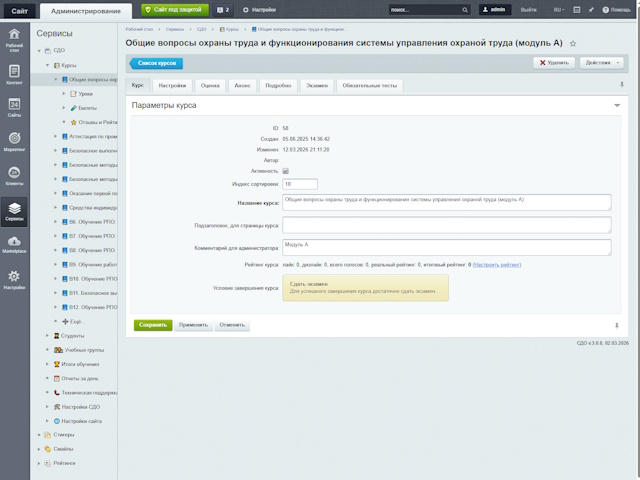Screen dimensions: 640x480
Task: Open the Уроки item in the tree
Action: pyautogui.click(x=81, y=94)
